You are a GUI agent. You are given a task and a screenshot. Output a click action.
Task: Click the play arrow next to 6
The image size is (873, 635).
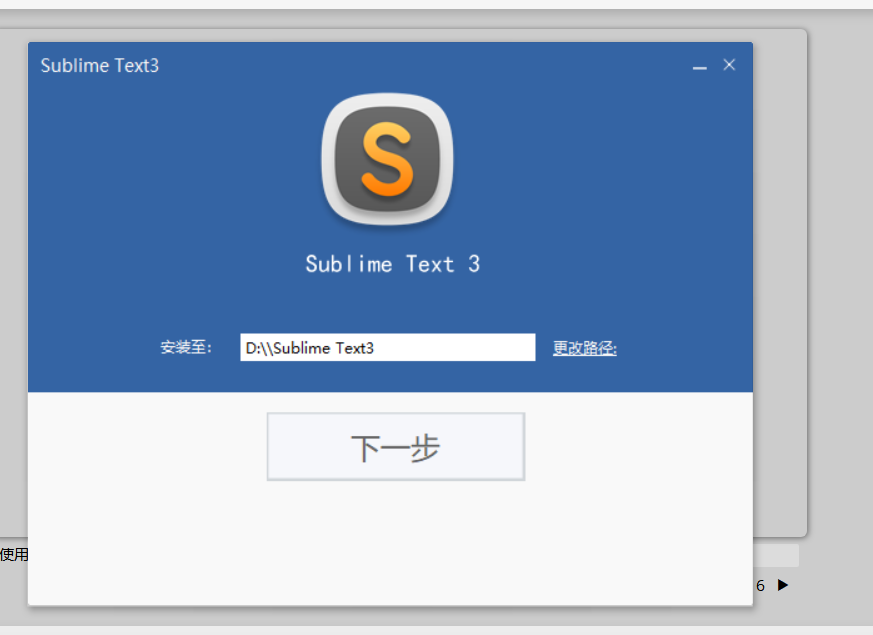[783, 586]
